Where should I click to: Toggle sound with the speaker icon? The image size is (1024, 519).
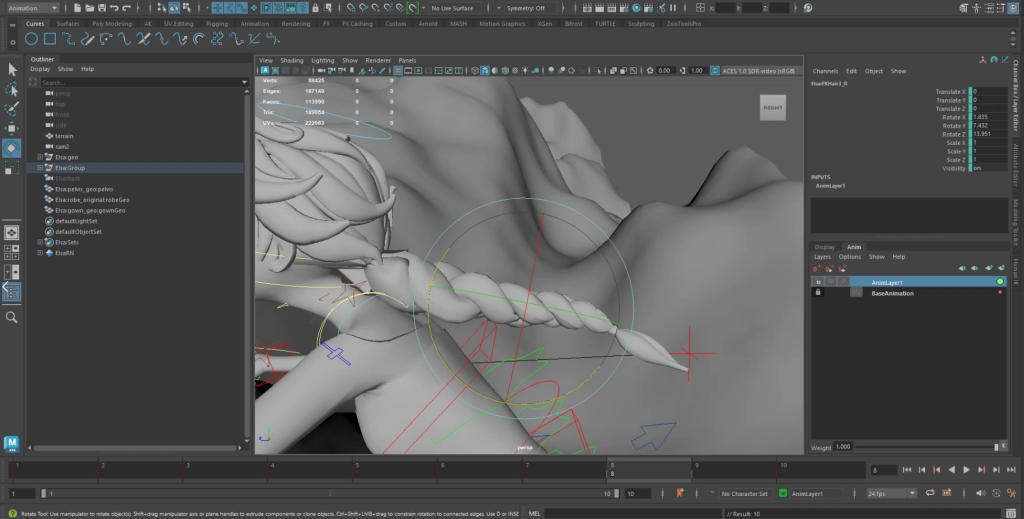tap(980, 494)
